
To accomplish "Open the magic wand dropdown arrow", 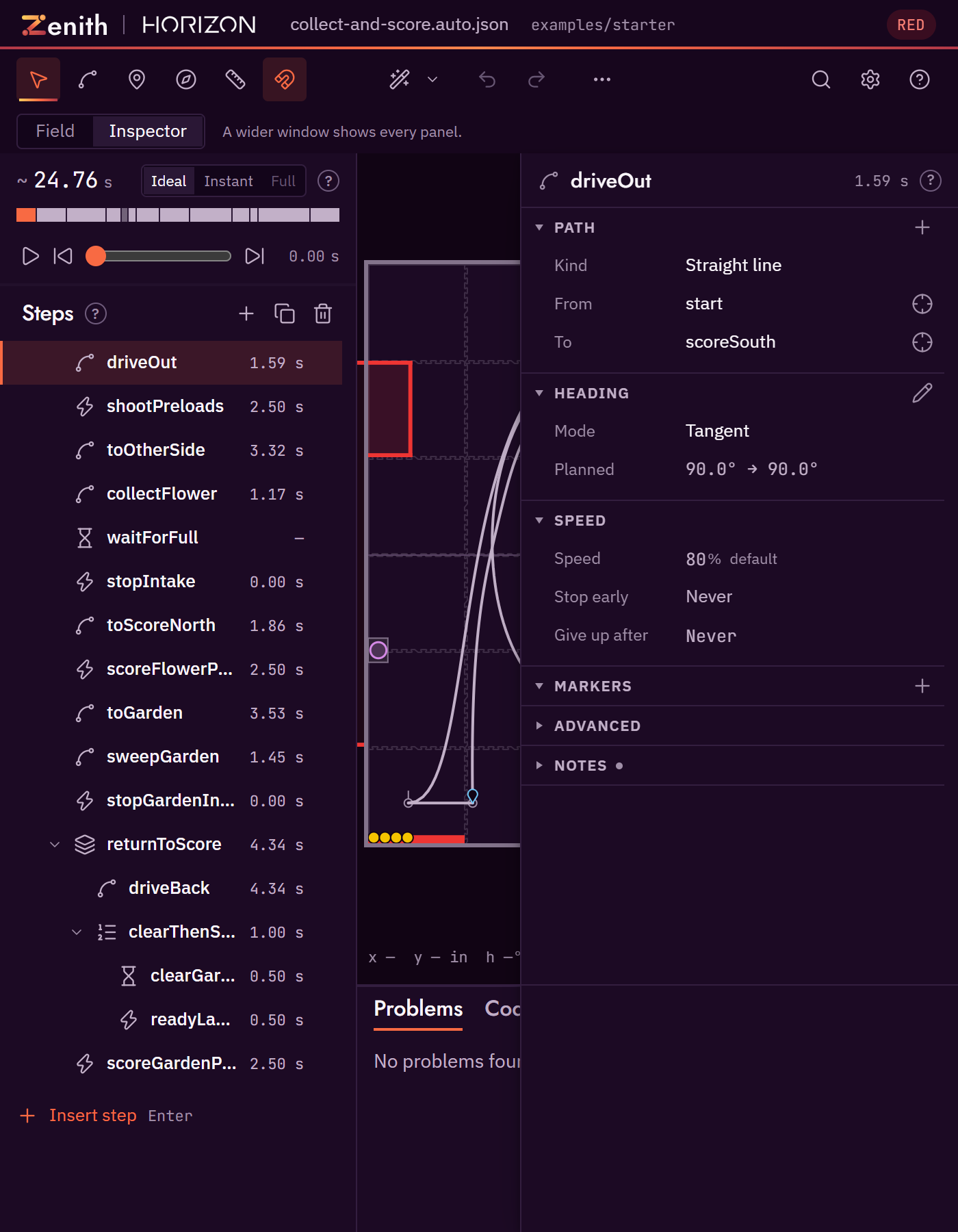I will click(432, 79).
